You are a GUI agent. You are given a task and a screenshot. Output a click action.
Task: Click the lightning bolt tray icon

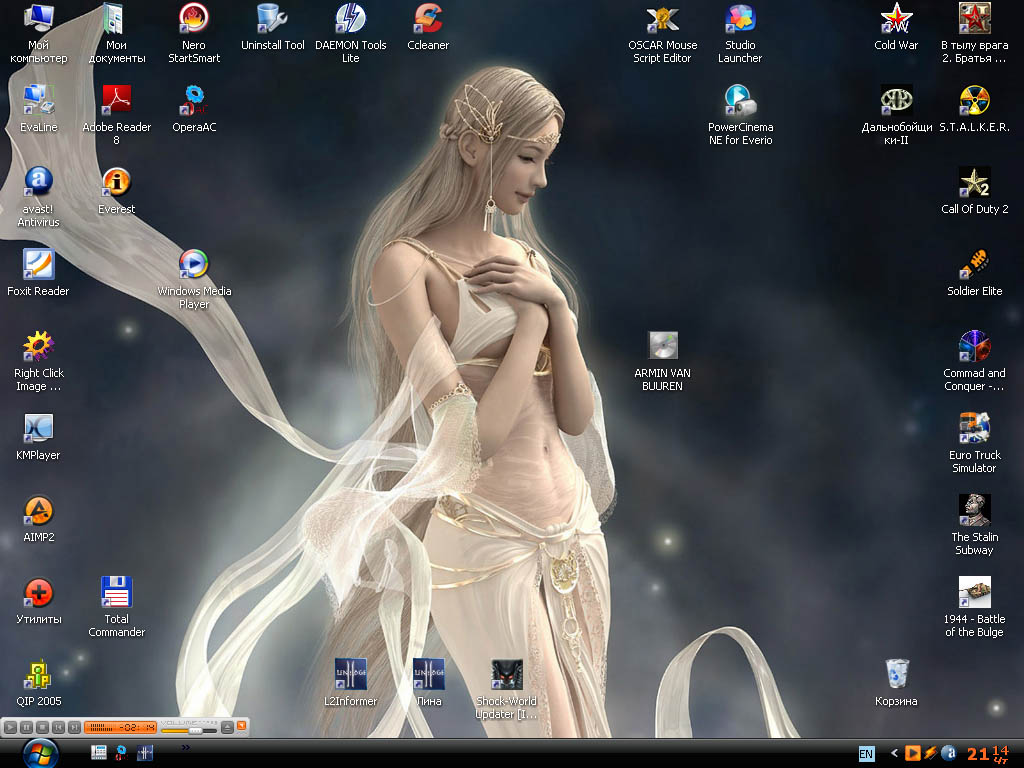pyautogui.click(x=931, y=753)
